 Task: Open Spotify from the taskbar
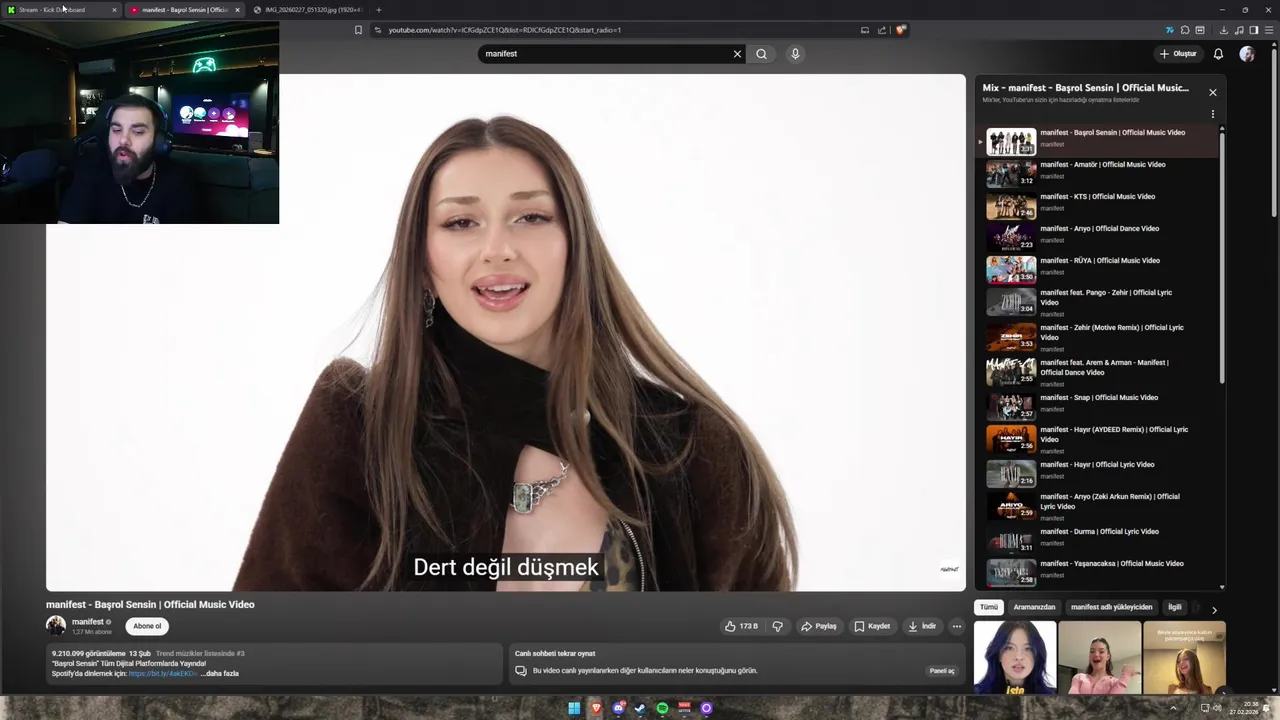coord(662,708)
